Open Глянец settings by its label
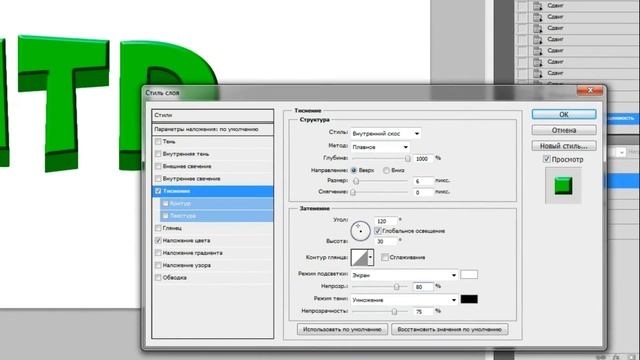640x360 pixels. coord(172,228)
